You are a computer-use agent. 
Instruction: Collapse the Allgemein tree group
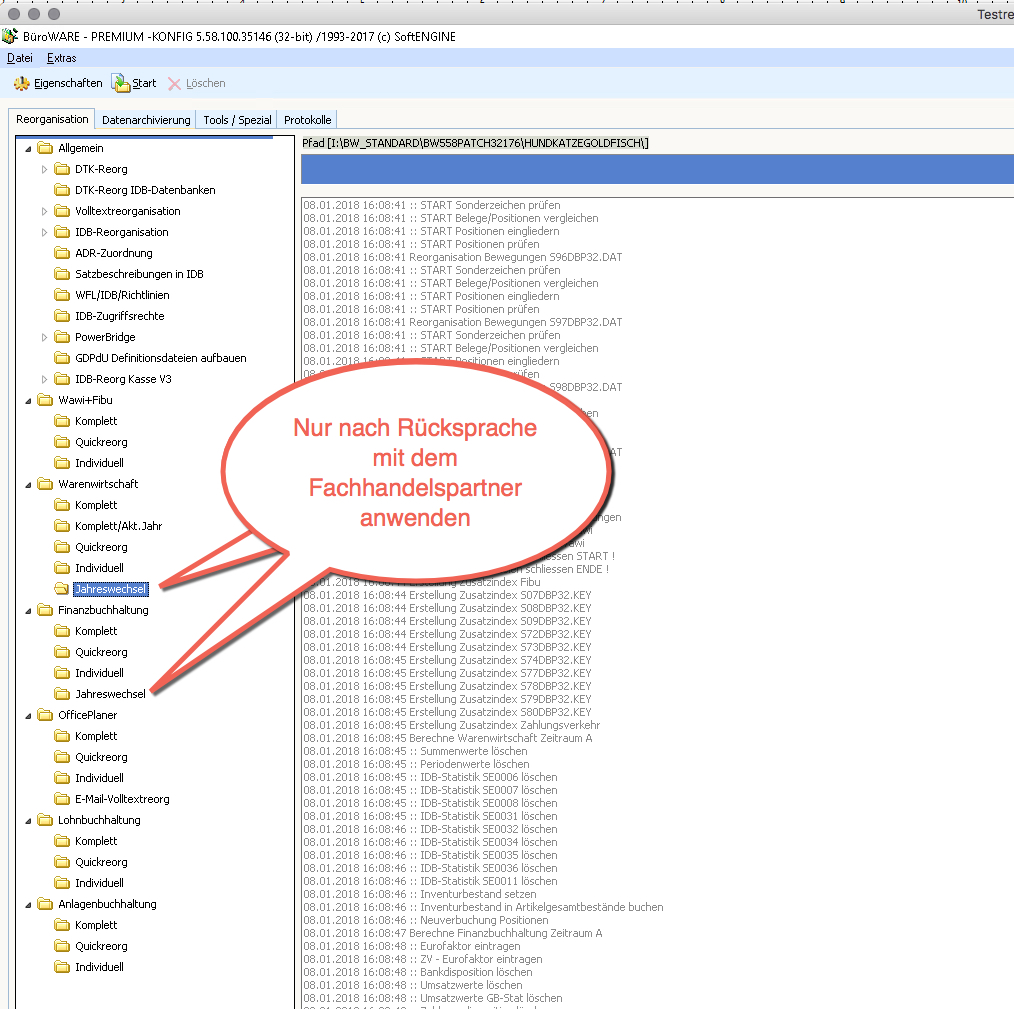pos(28,148)
